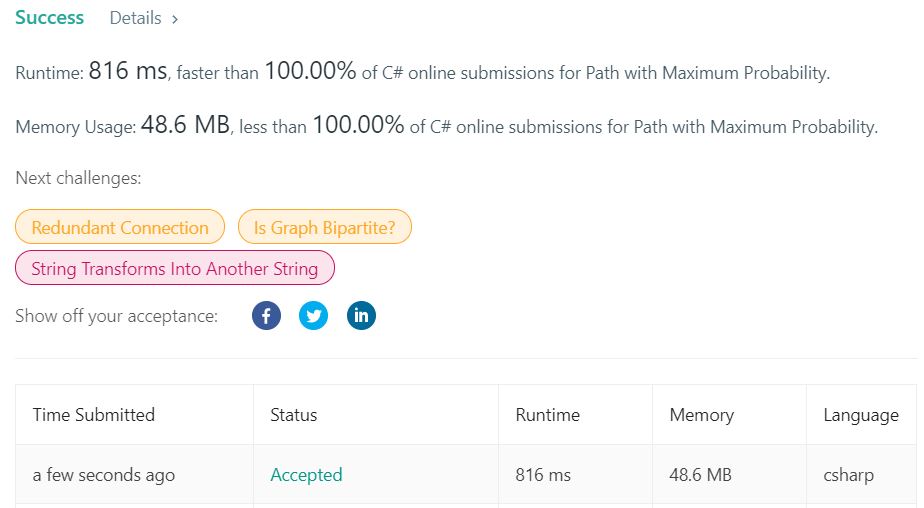Click the Language column header

(861, 415)
